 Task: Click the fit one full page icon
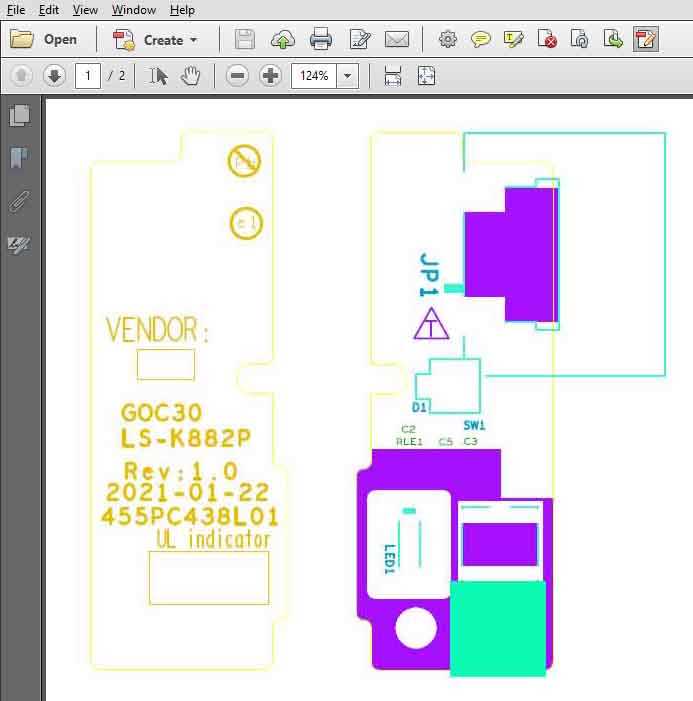(x=426, y=76)
